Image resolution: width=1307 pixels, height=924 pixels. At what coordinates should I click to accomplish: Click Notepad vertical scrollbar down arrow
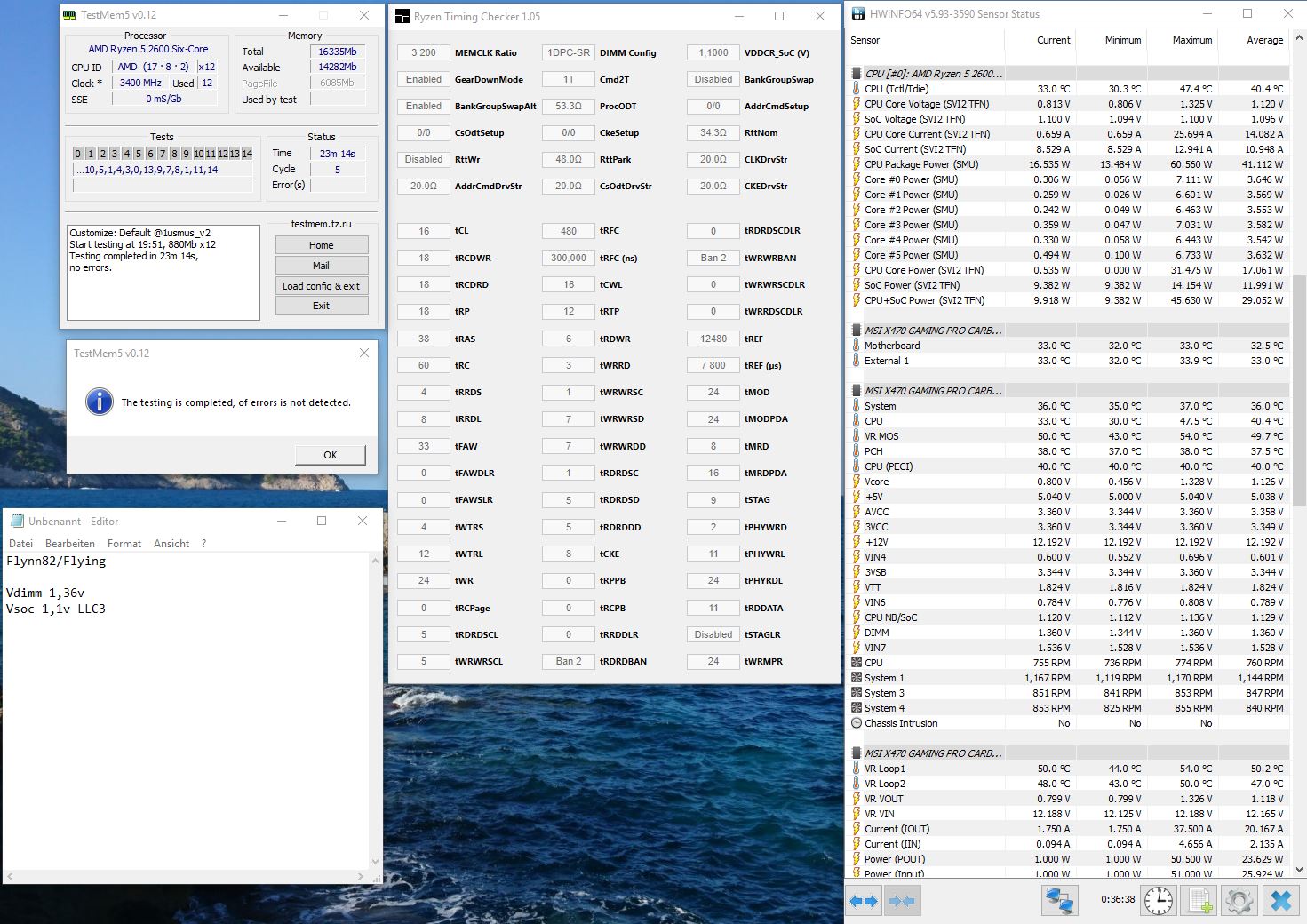point(375,861)
